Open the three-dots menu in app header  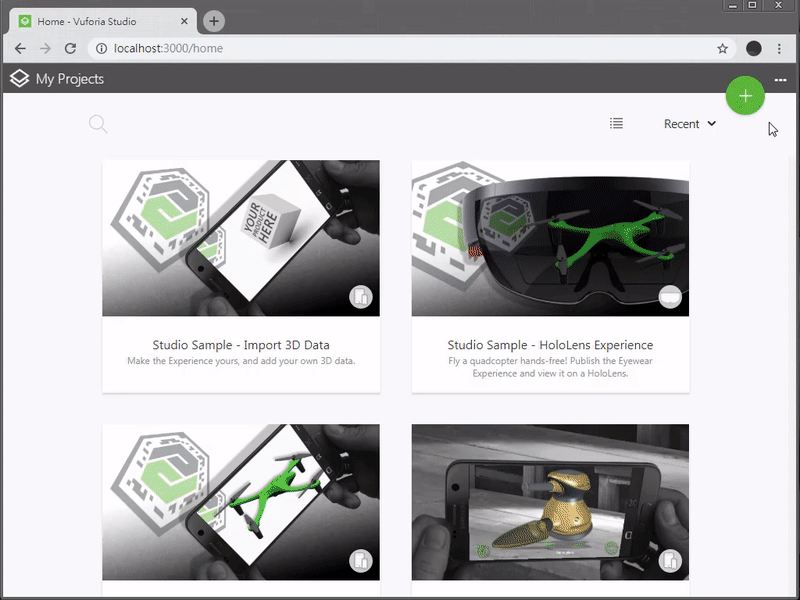780,80
